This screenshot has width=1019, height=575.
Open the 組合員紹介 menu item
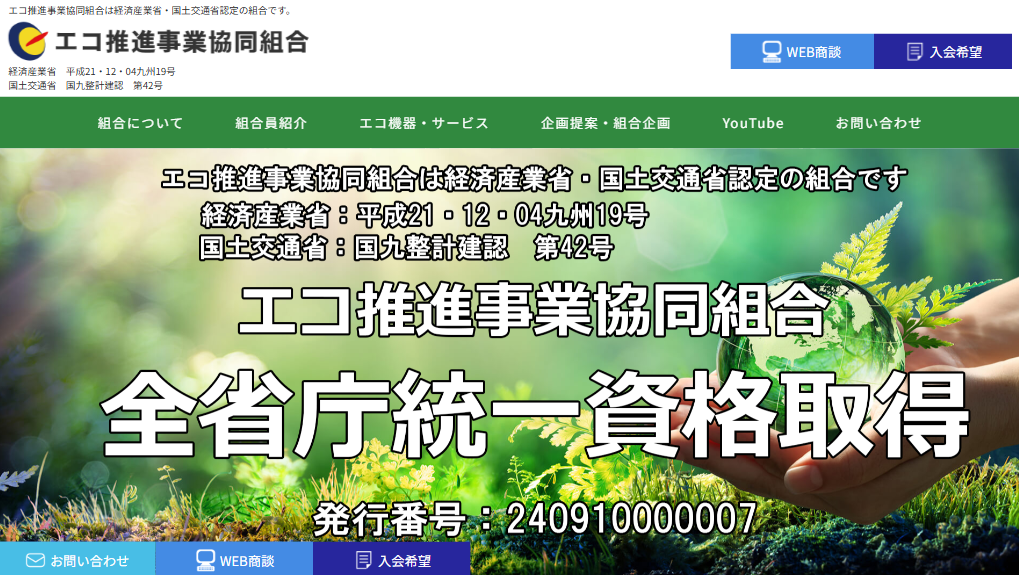click(x=271, y=123)
